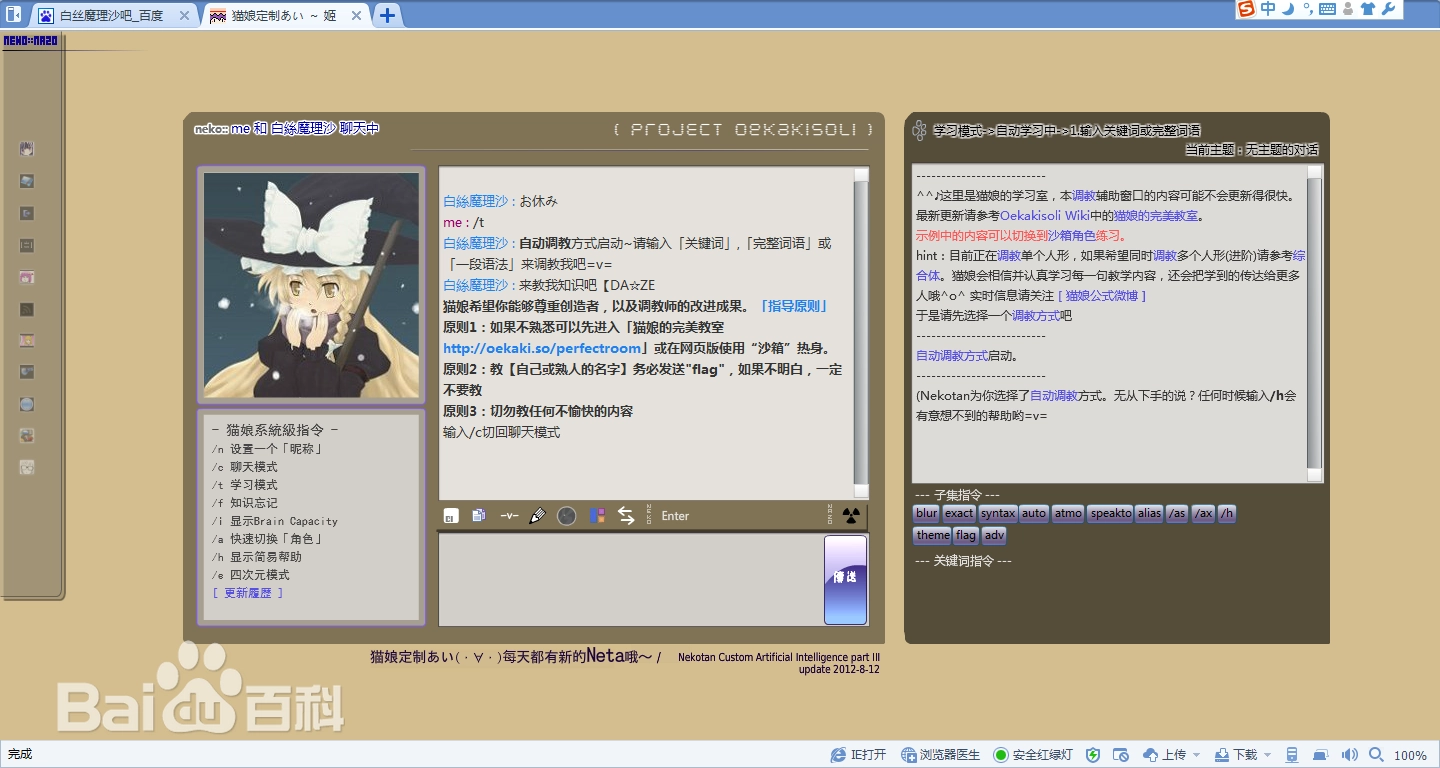Click the copy documents icon in chat toolbar
This screenshot has height=768, width=1440.
[x=479, y=516]
